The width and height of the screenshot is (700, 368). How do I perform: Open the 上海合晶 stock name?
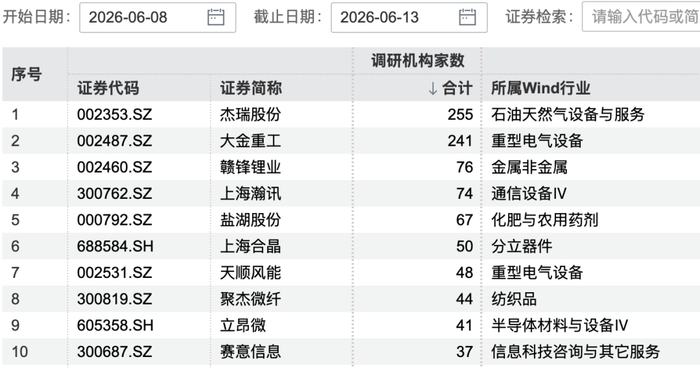point(250,246)
